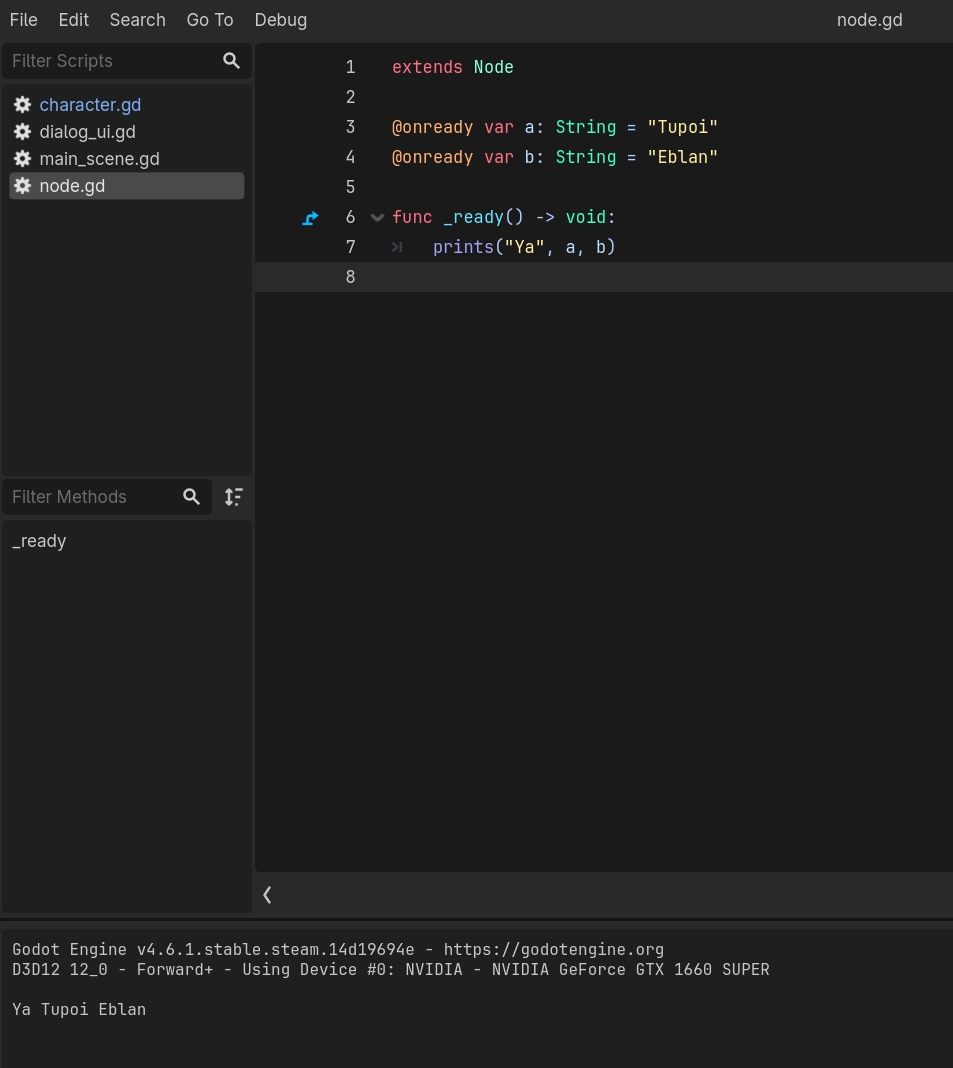
Task: Click the gear icon next to main_scene.gd
Action: tap(22, 159)
